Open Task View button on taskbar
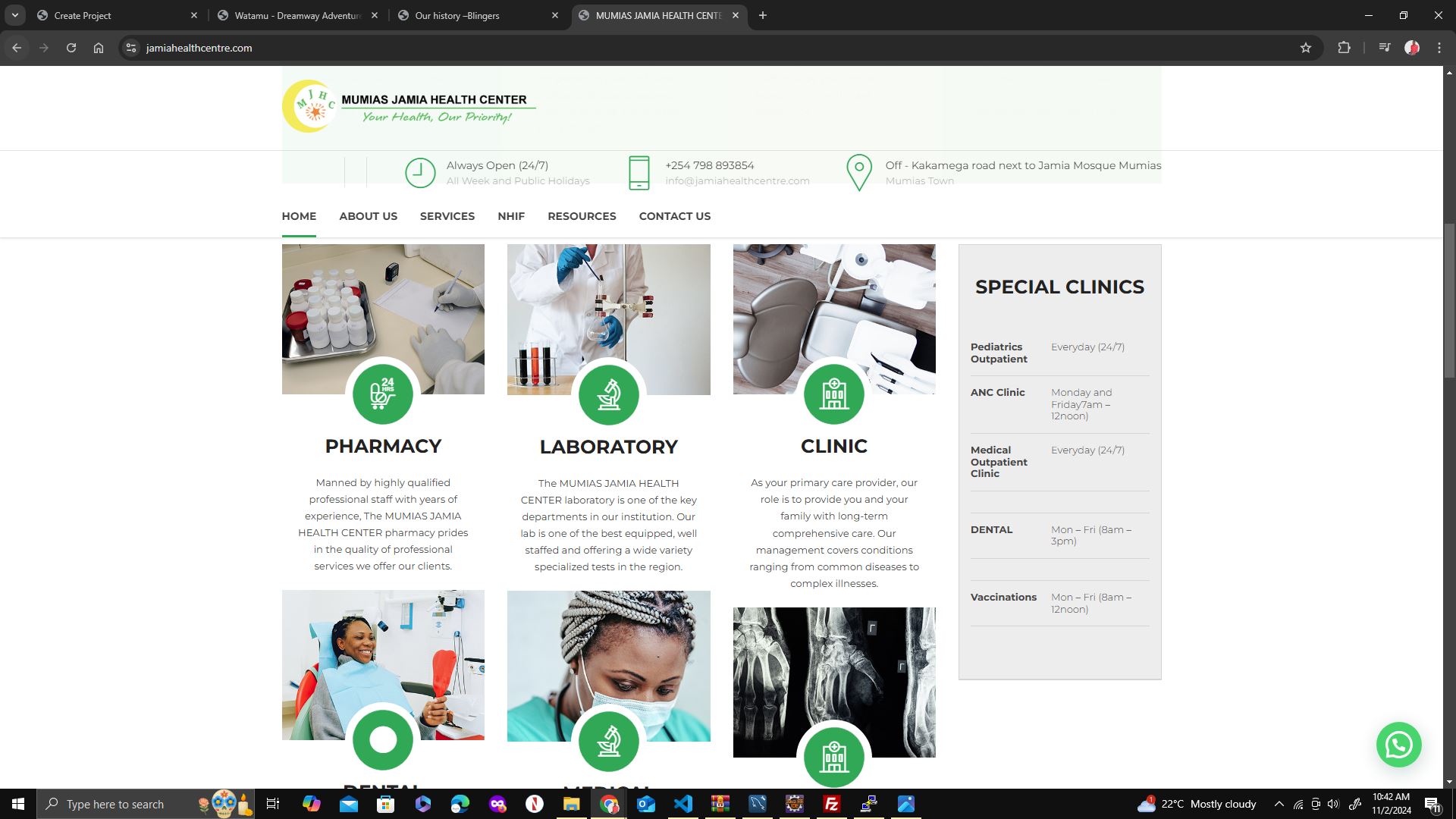This screenshot has width=1456, height=819. 273,804
